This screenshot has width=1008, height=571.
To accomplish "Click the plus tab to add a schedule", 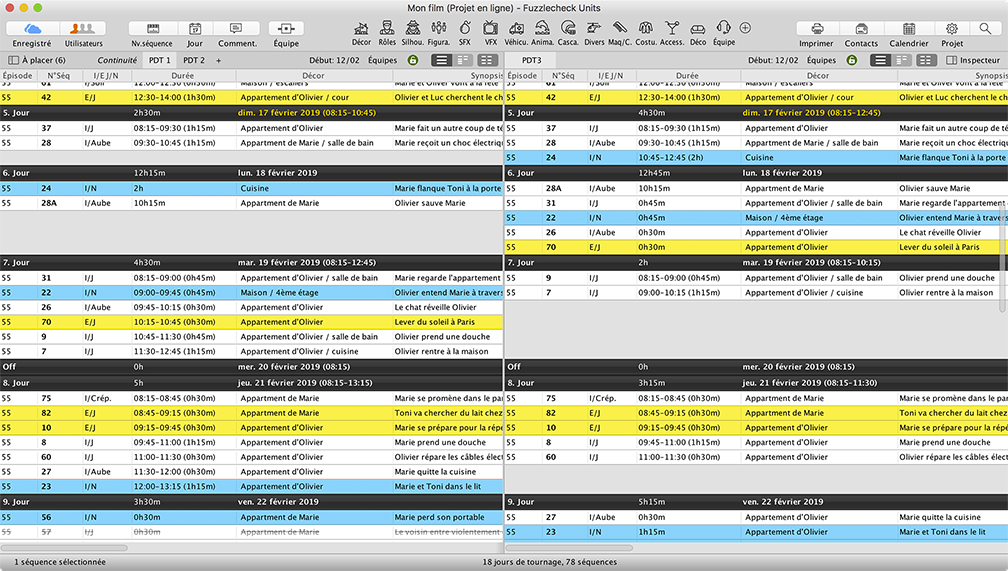I will (219, 60).
